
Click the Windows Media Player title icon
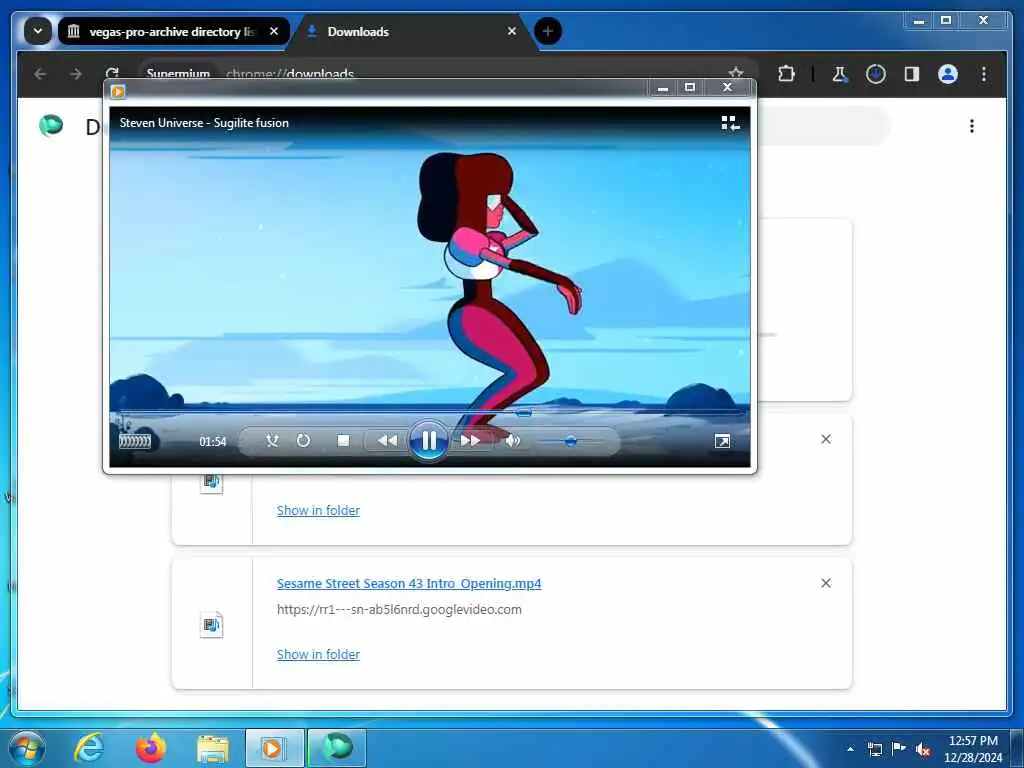click(x=118, y=91)
